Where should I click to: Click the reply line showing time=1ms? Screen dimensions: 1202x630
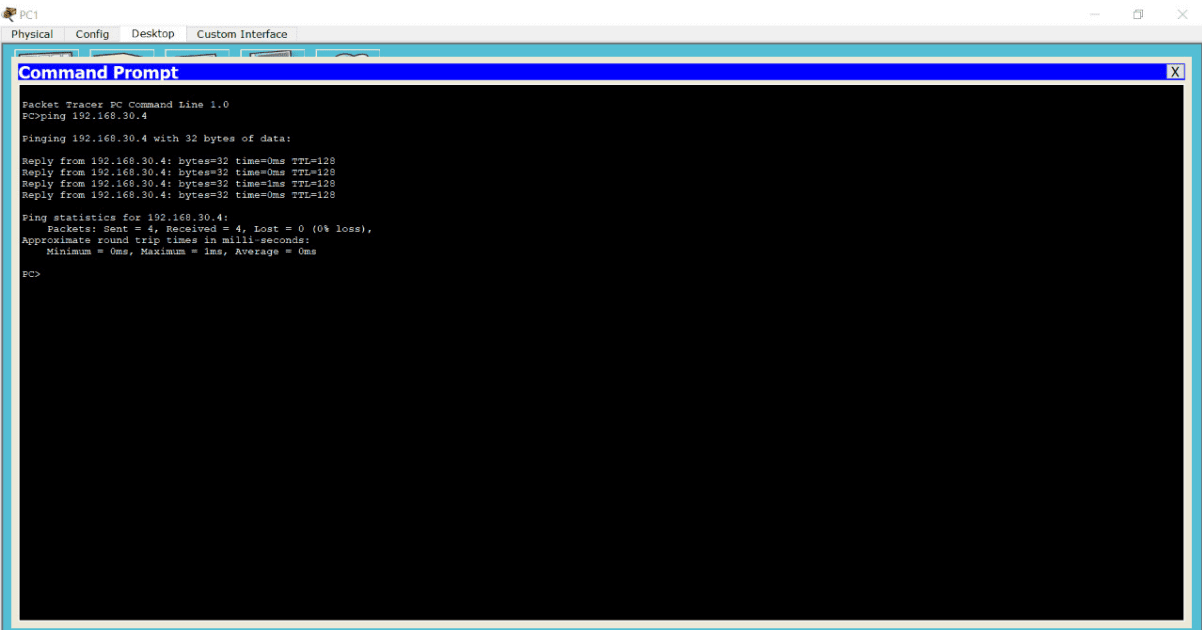pos(178,184)
